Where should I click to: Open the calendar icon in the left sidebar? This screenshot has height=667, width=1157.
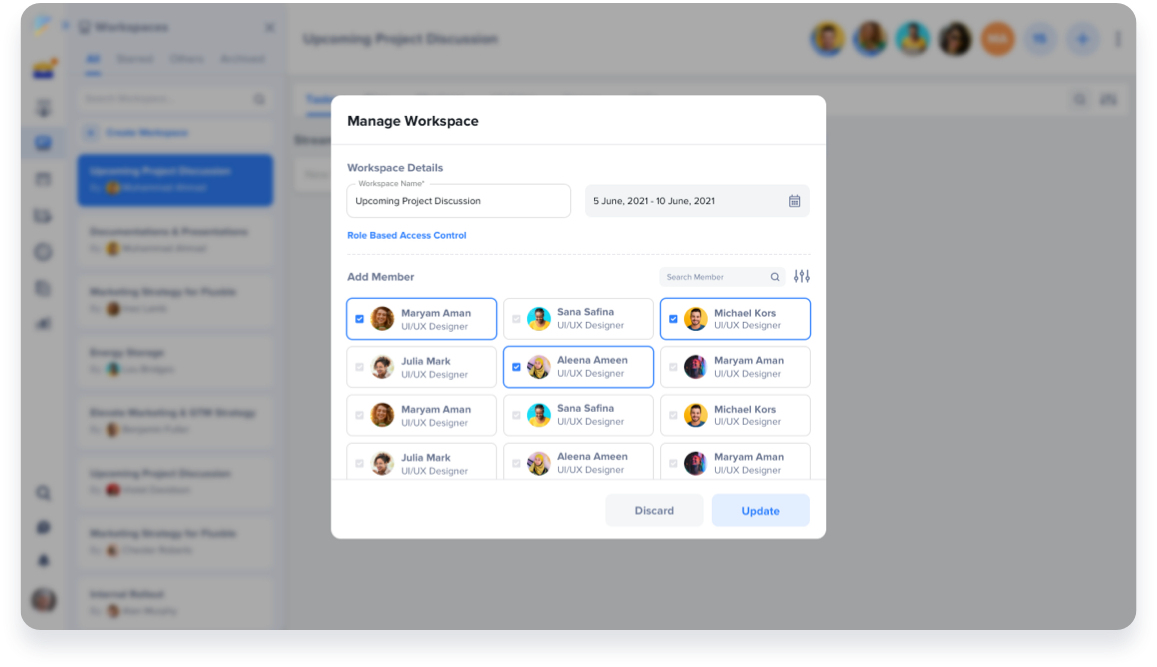44,179
